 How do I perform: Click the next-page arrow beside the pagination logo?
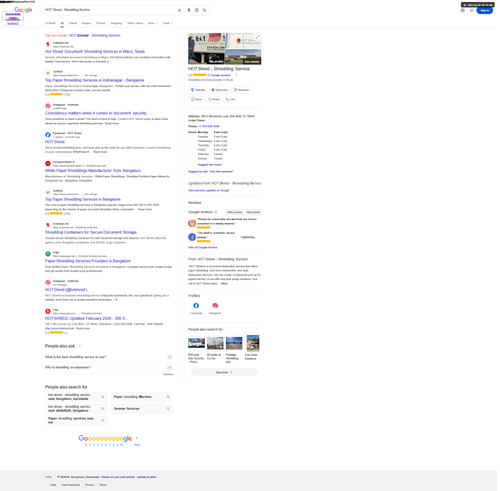click(136, 438)
